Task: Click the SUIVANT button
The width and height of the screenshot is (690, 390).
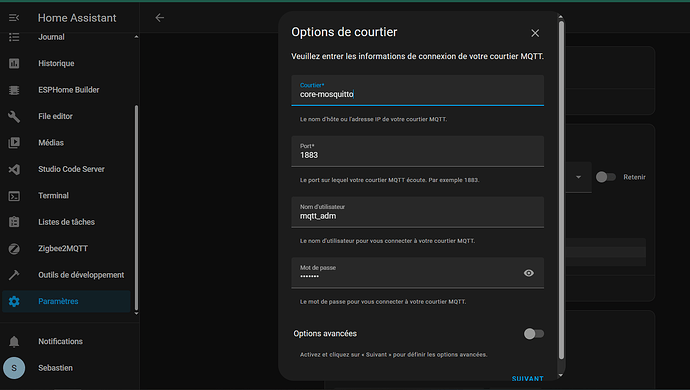Action: (x=527, y=378)
